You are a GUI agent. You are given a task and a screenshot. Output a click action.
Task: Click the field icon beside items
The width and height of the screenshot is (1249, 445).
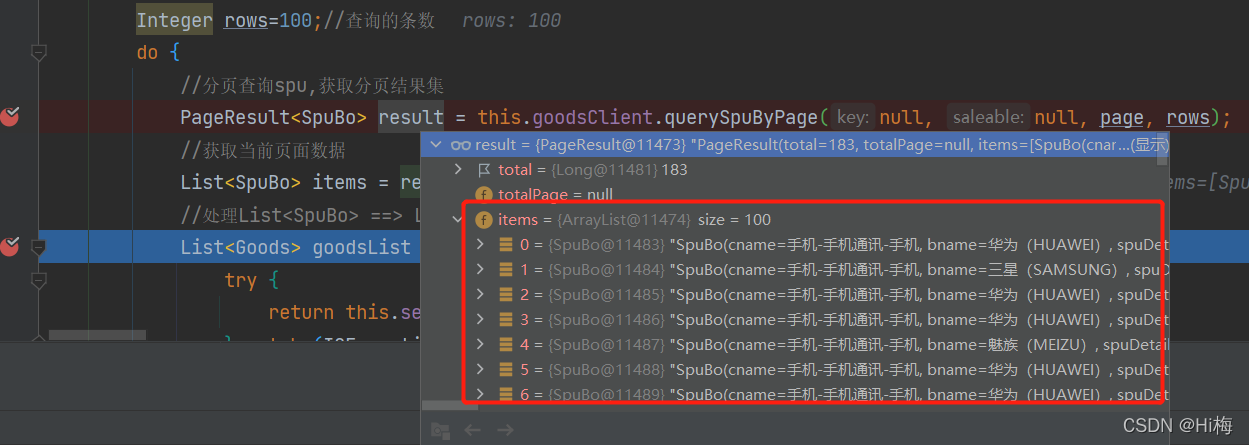coord(484,220)
